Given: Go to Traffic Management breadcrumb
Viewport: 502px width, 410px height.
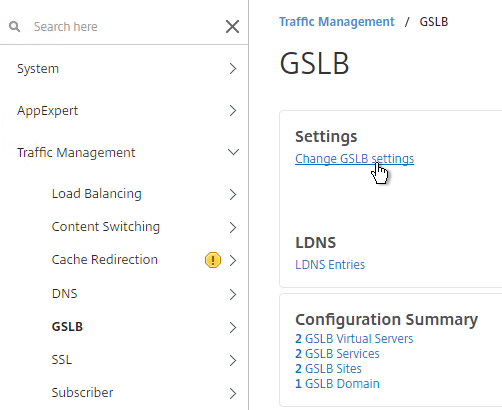Looking at the screenshot, I should coord(337,22).
